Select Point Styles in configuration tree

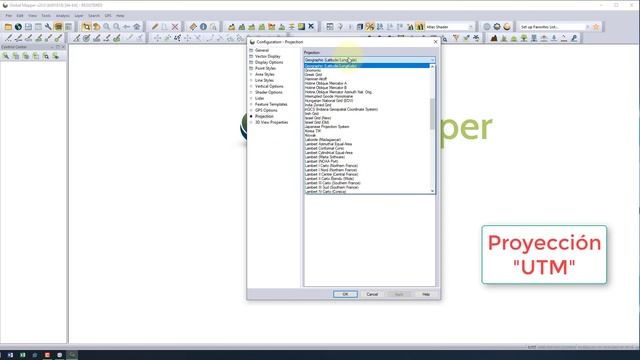click(265, 68)
